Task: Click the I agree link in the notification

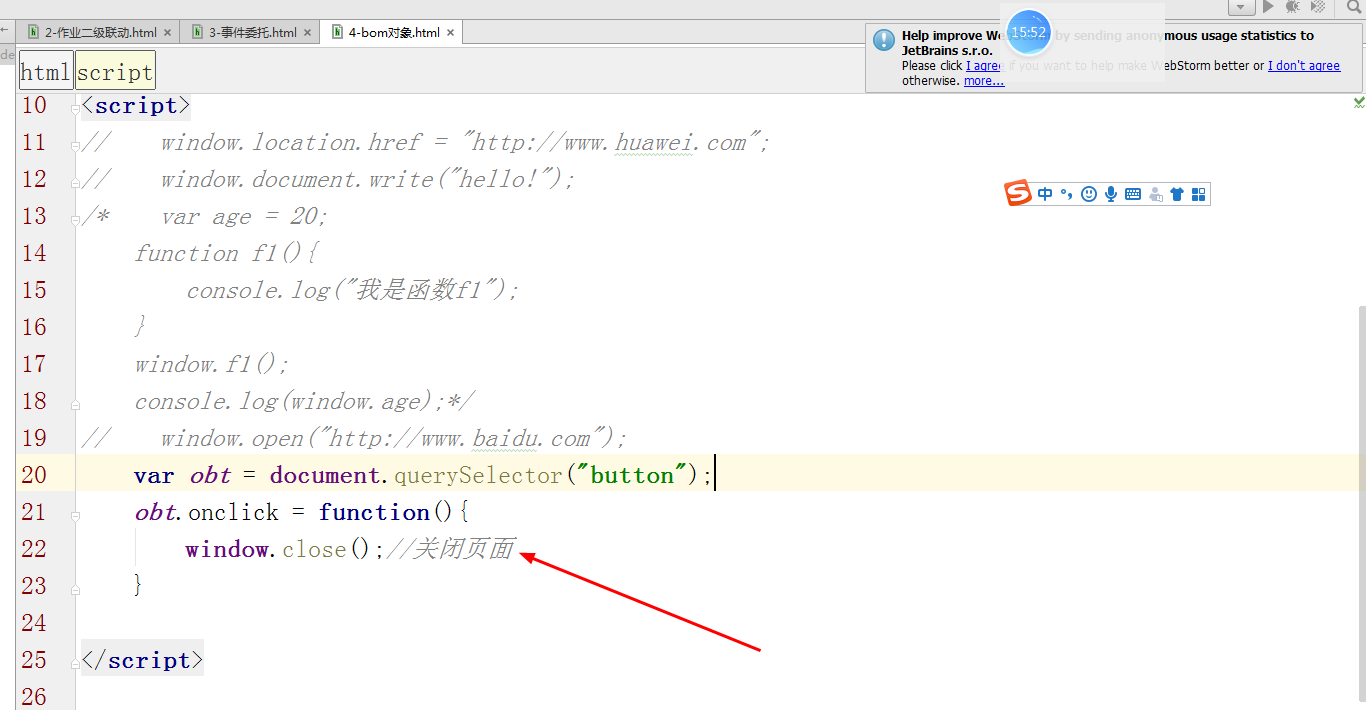Action: [x=984, y=65]
